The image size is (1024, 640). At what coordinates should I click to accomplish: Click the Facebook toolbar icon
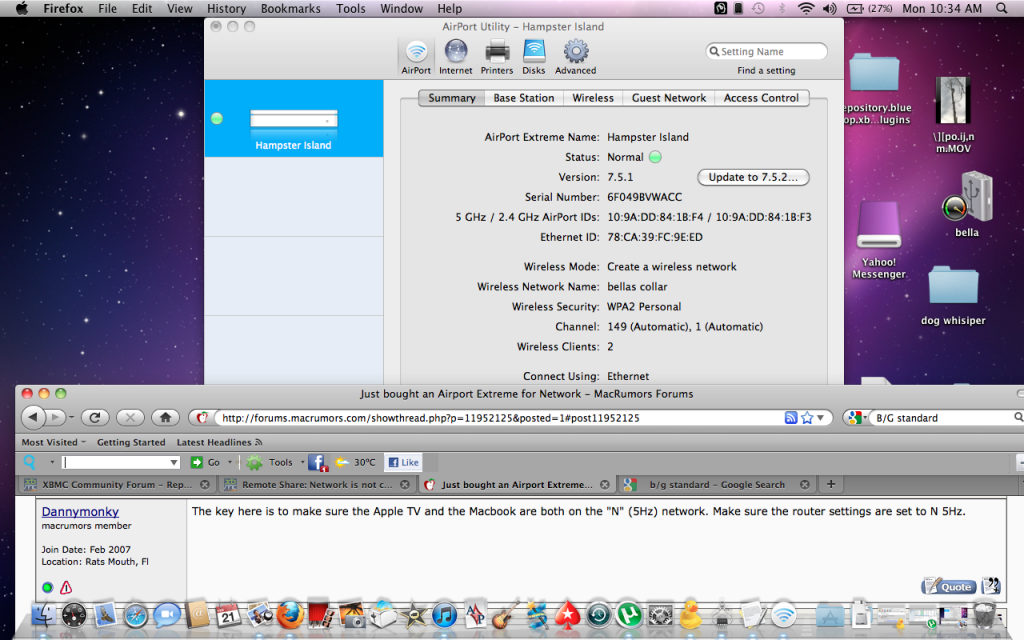pos(317,463)
